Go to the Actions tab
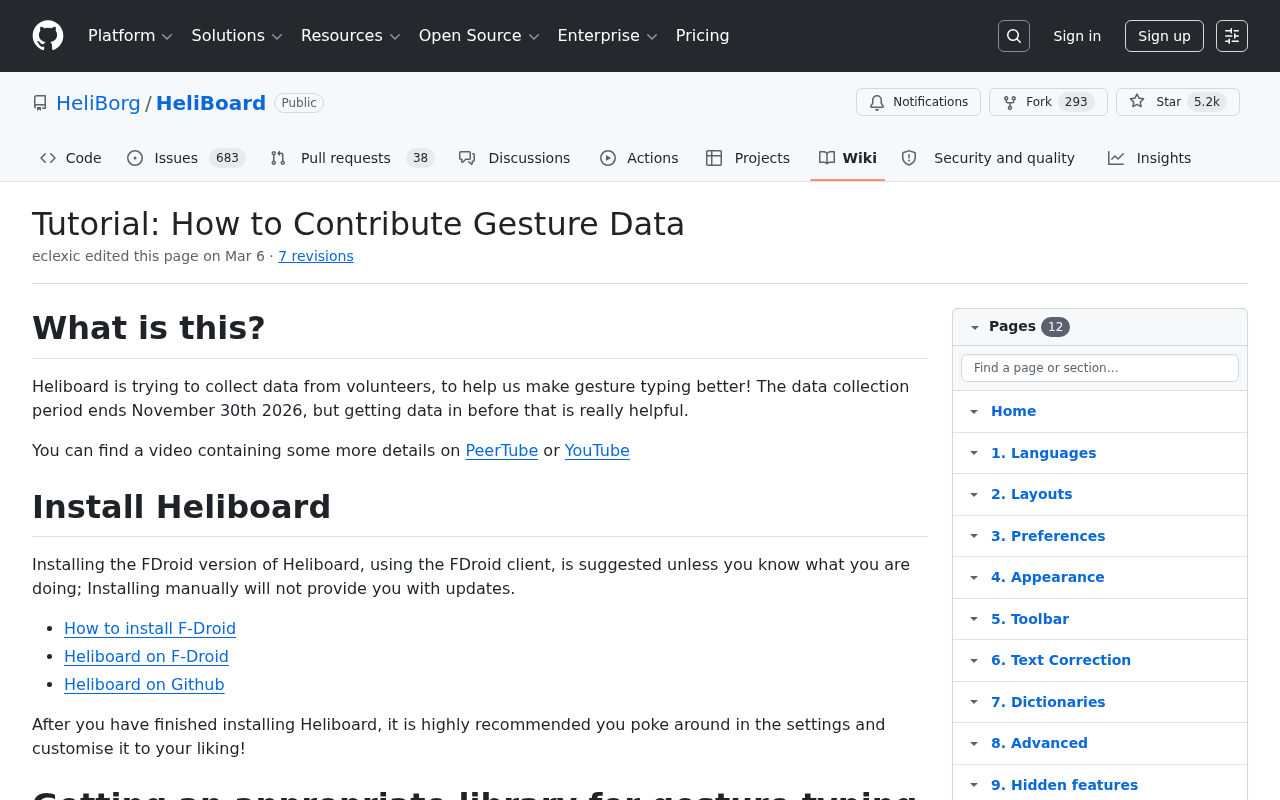 (639, 158)
